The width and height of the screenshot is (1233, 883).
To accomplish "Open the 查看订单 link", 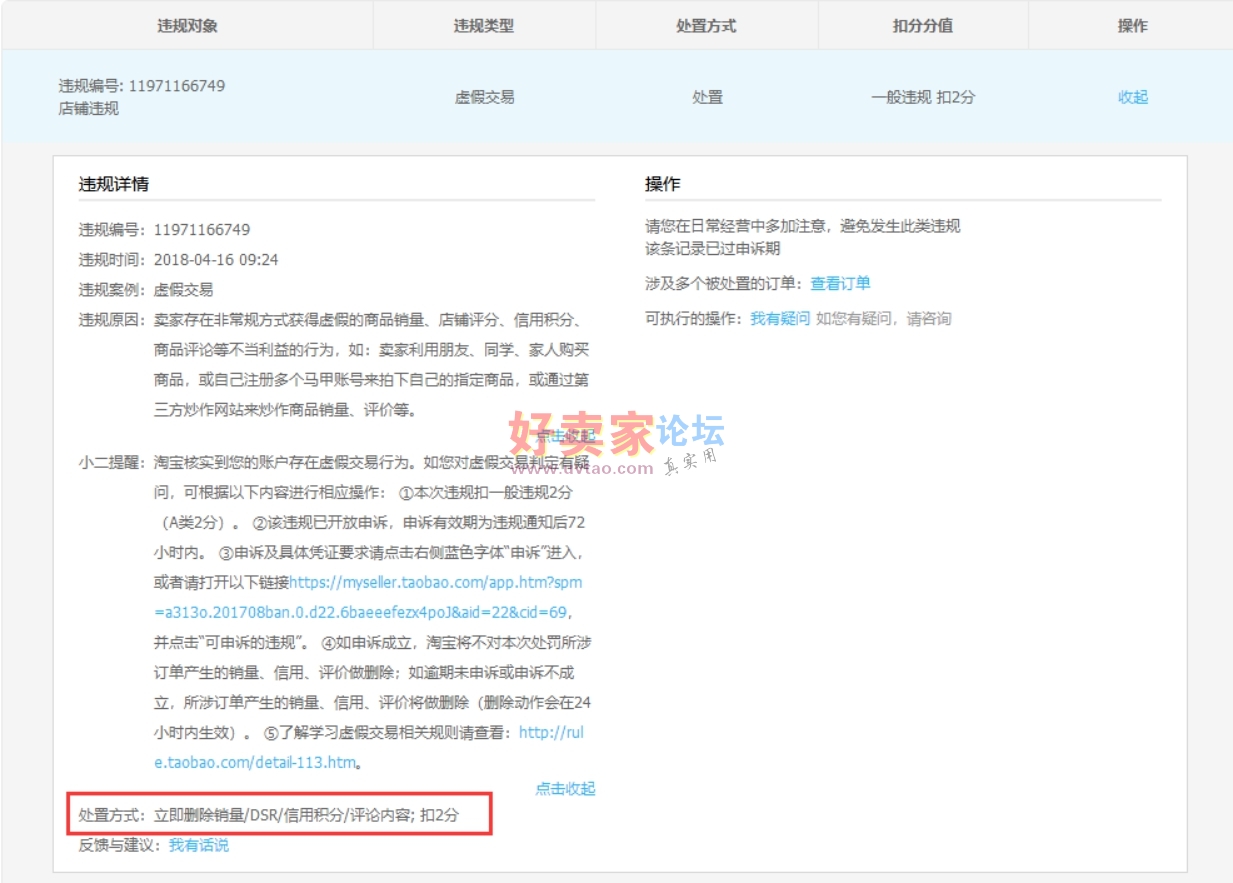I will pos(840,283).
